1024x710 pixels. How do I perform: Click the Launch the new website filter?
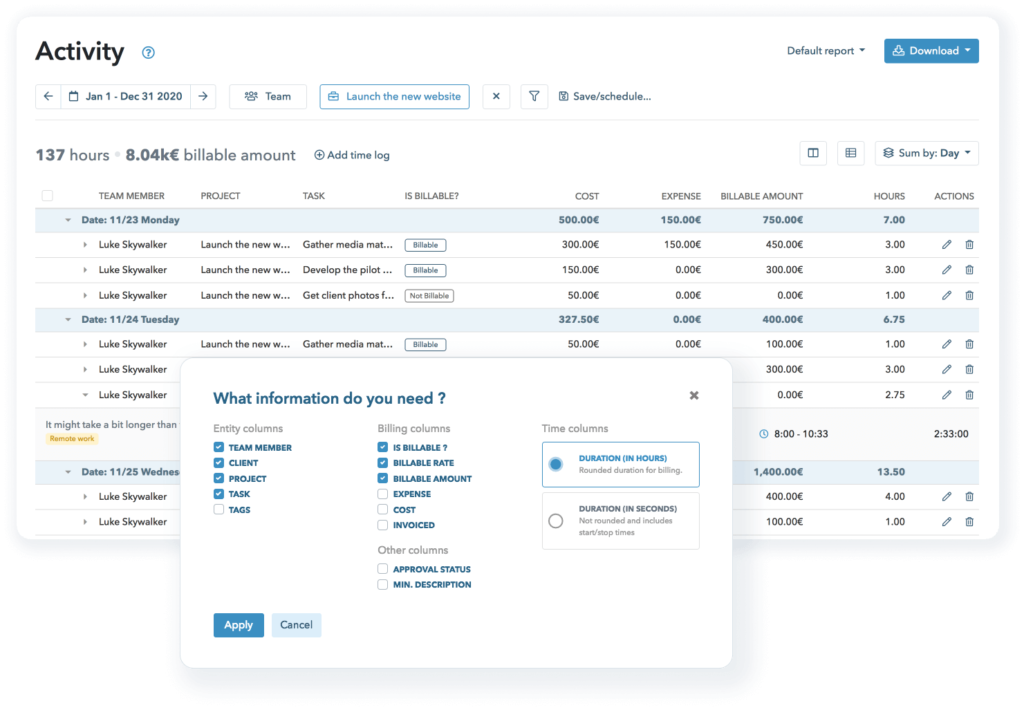[x=394, y=97]
